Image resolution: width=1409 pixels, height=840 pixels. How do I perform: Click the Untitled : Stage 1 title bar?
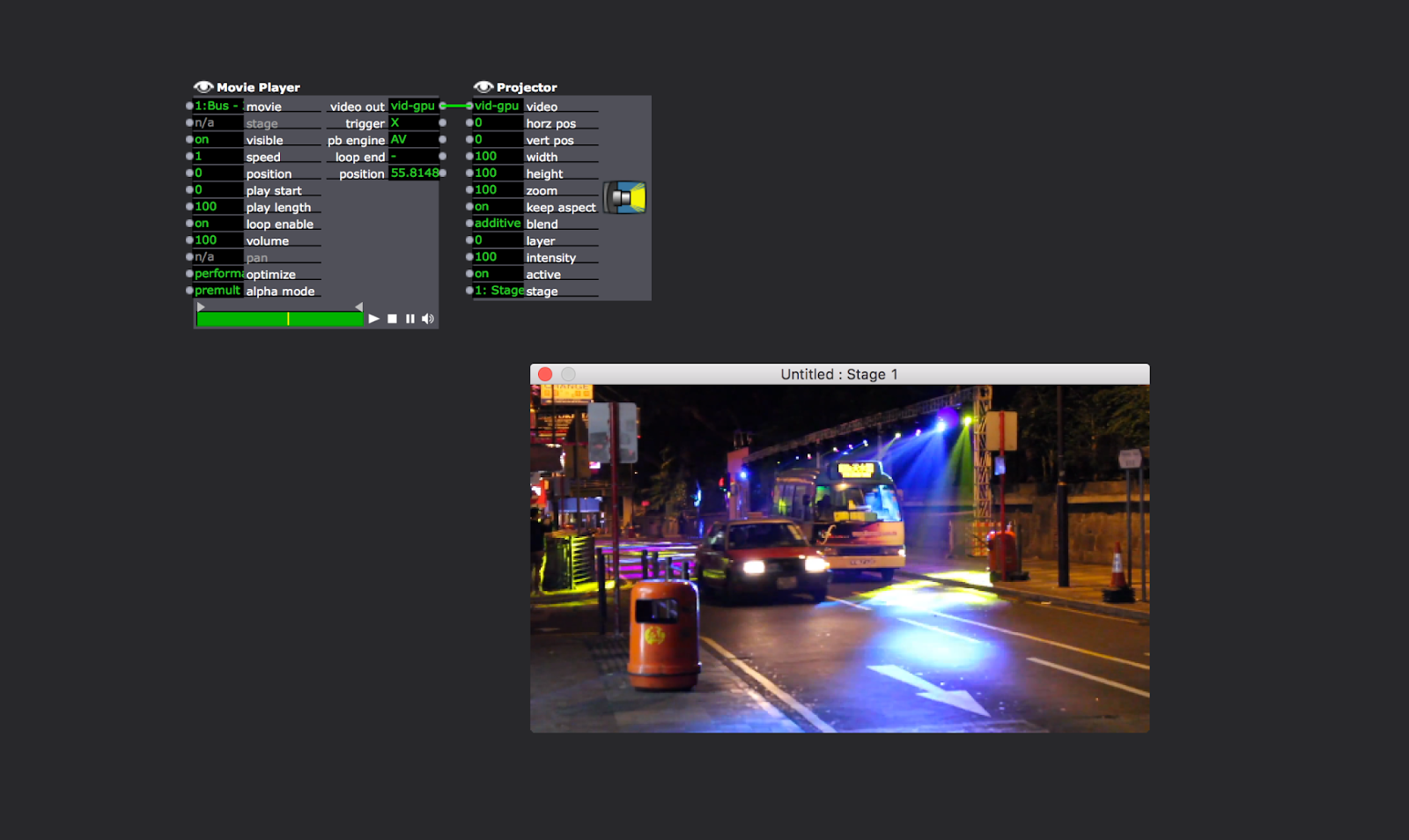[x=839, y=374]
